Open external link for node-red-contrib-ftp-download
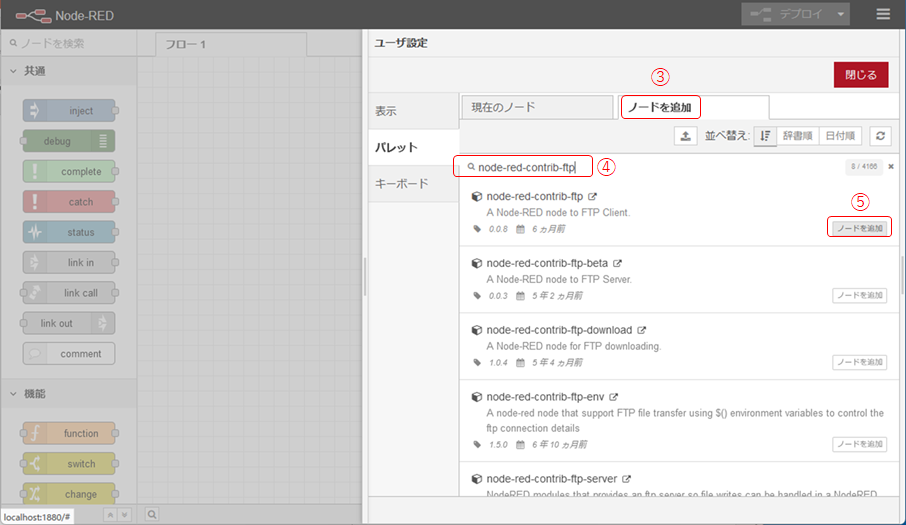 point(642,330)
